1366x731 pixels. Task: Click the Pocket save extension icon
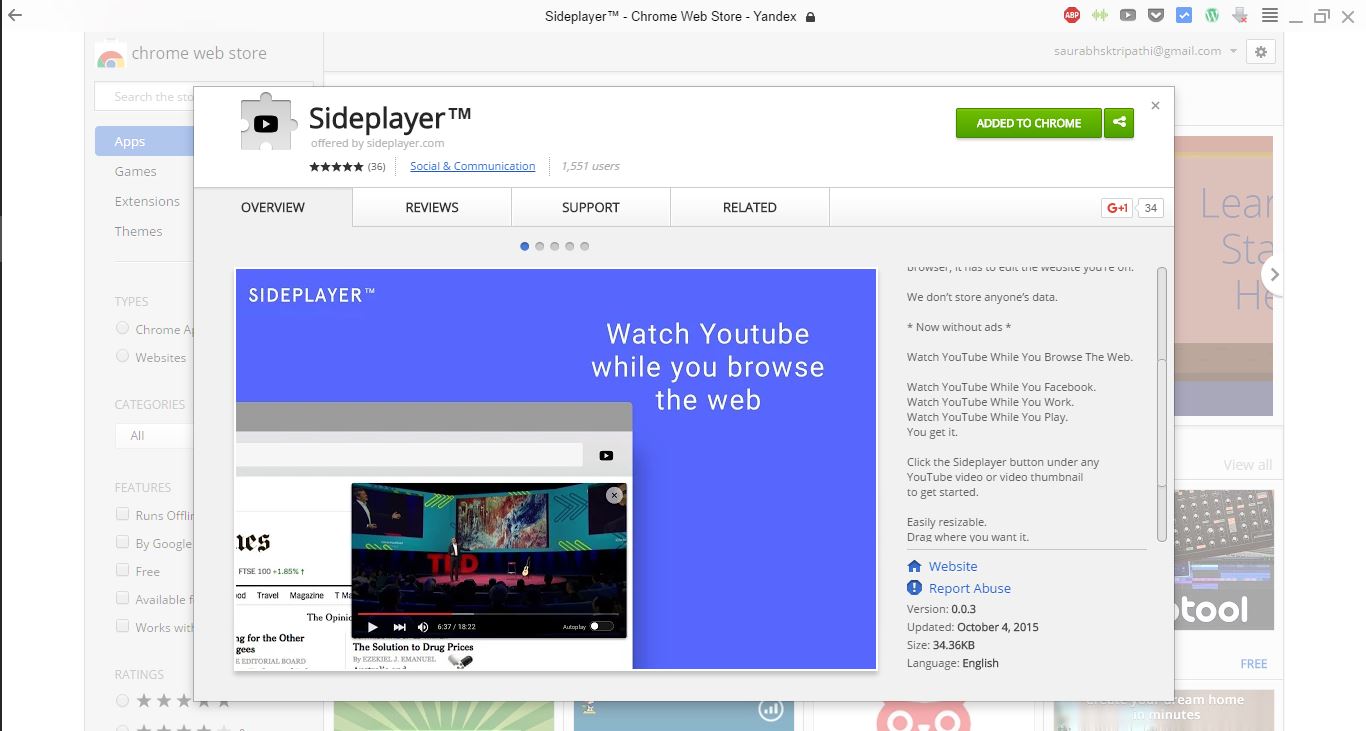tap(1156, 15)
